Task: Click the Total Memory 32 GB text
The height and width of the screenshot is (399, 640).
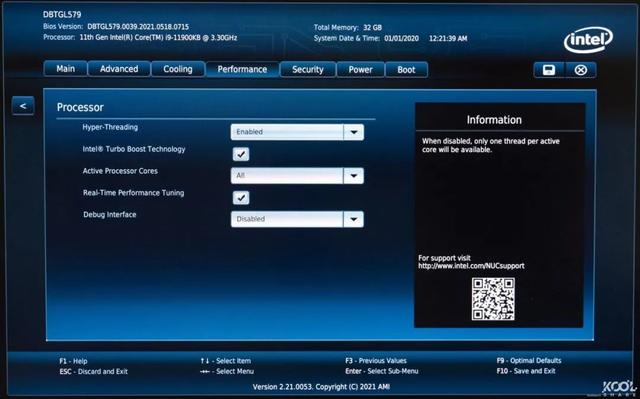Action: click(348, 28)
